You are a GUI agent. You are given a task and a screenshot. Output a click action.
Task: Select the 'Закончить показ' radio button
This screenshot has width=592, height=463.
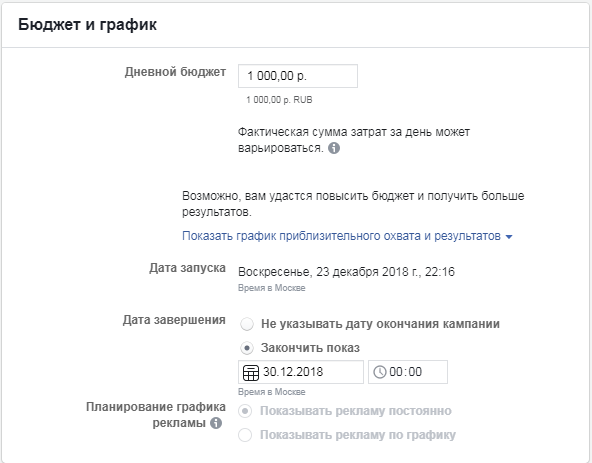[247, 348]
